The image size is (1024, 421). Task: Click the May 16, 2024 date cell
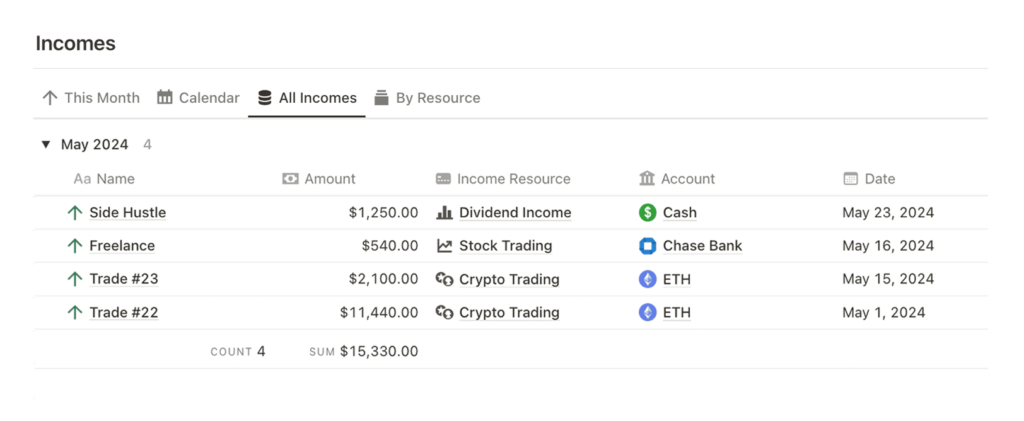click(888, 246)
